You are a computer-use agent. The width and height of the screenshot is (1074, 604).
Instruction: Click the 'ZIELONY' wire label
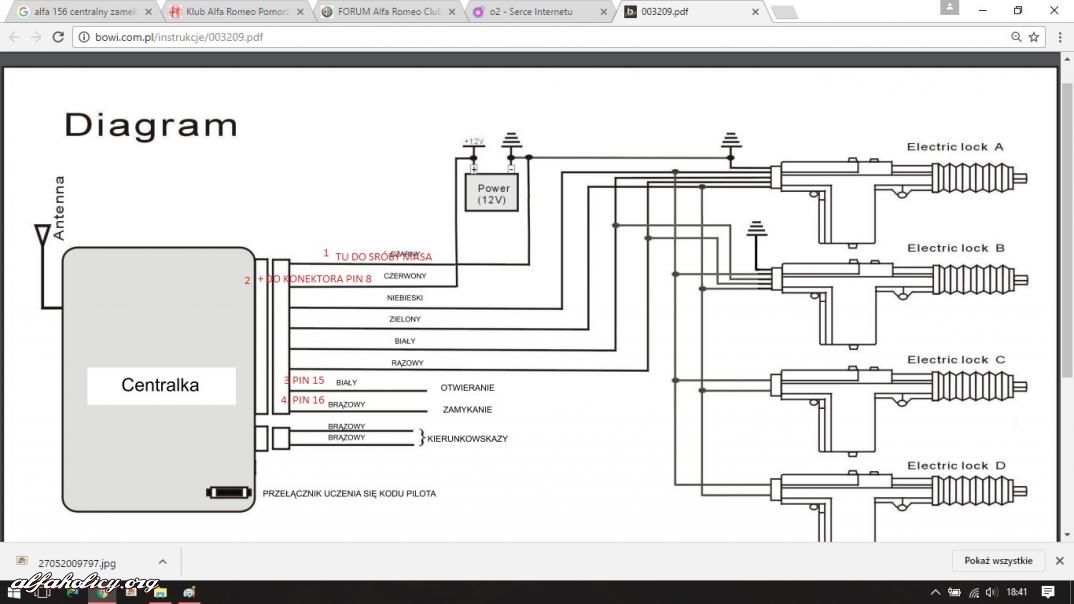coord(405,319)
